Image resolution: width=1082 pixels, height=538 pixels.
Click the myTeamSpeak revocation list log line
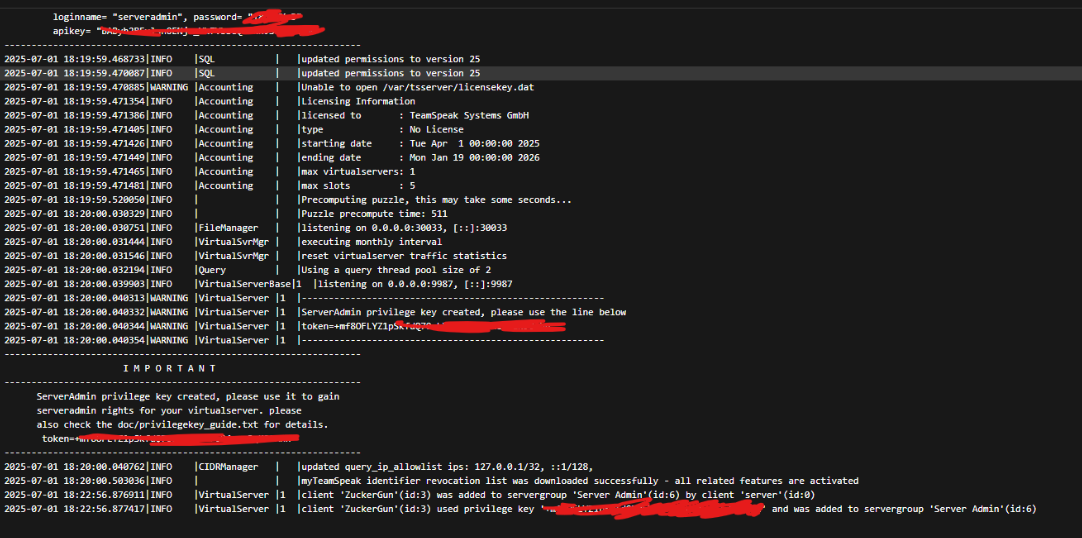(x=579, y=480)
